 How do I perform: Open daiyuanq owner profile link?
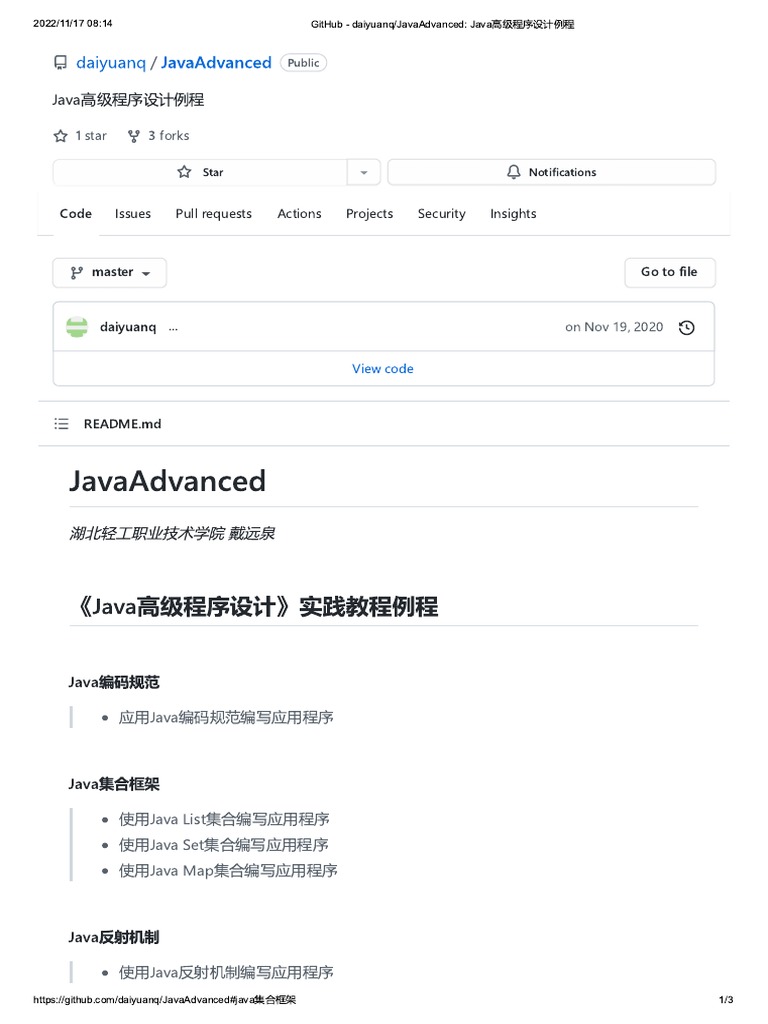[x=111, y=63]
